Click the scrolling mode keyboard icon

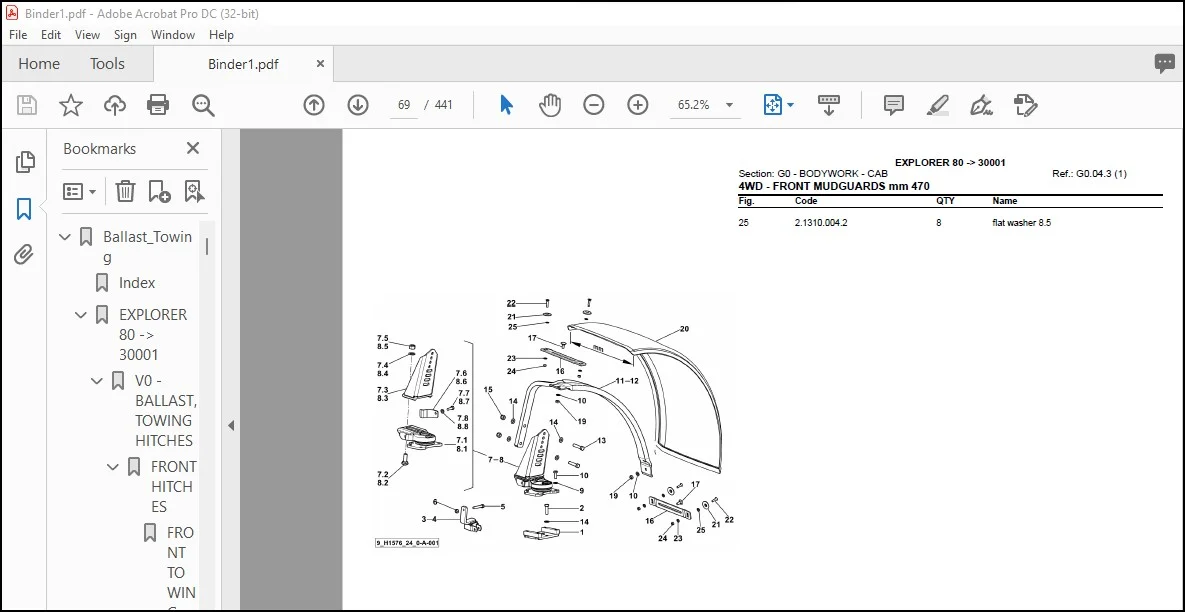coord(829,105)
